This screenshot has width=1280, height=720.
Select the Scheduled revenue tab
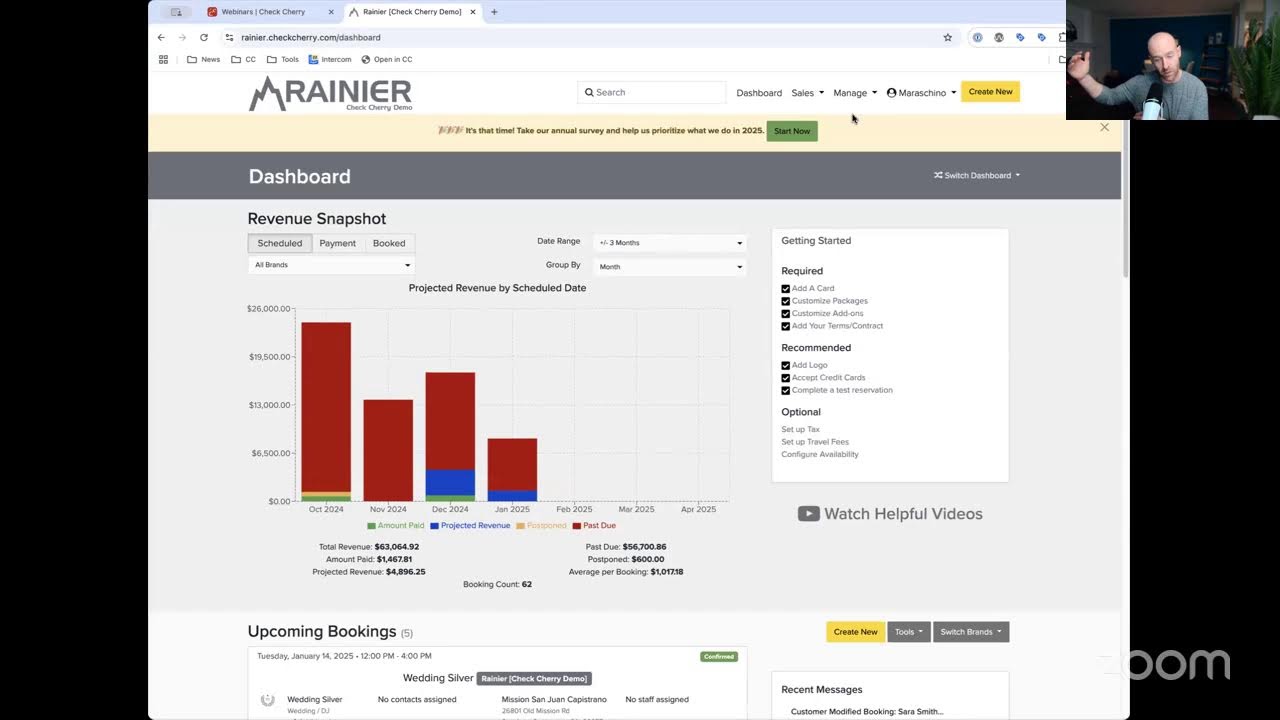pos(279,243)
